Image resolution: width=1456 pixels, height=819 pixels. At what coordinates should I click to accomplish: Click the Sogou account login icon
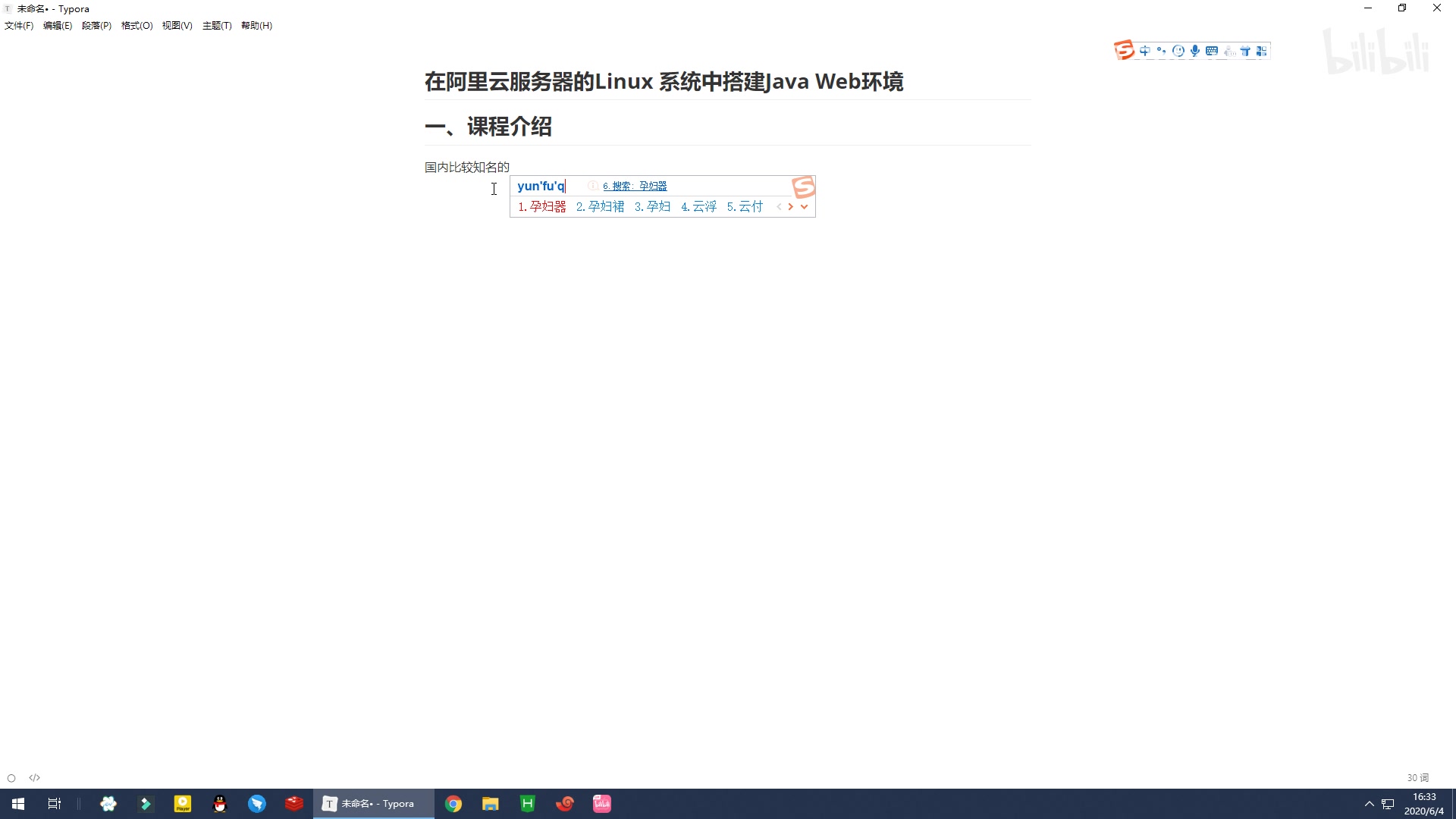click(x=1228, y=51)
